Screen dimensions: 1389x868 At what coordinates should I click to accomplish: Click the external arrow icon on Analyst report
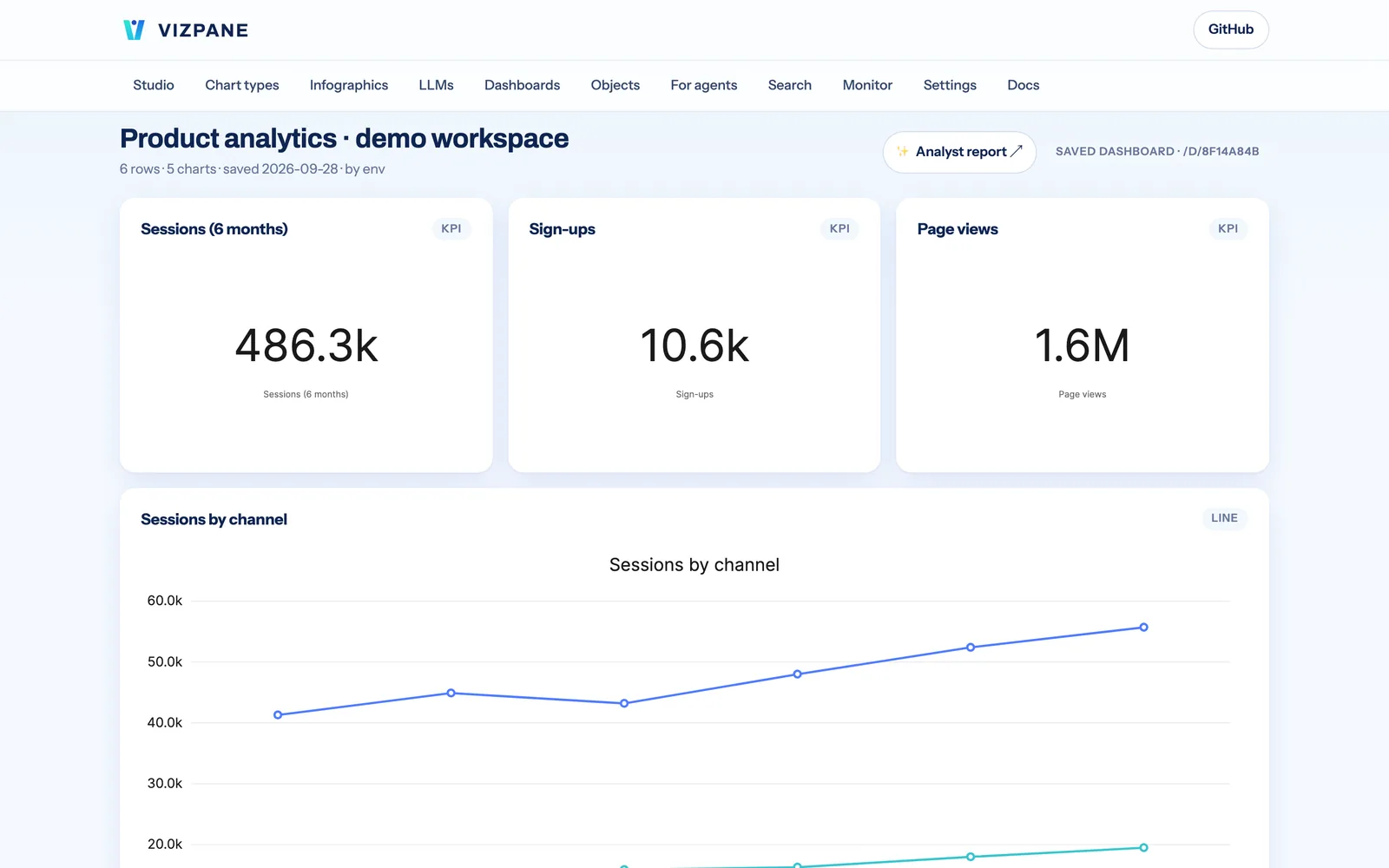click(x=1017, y=151)
